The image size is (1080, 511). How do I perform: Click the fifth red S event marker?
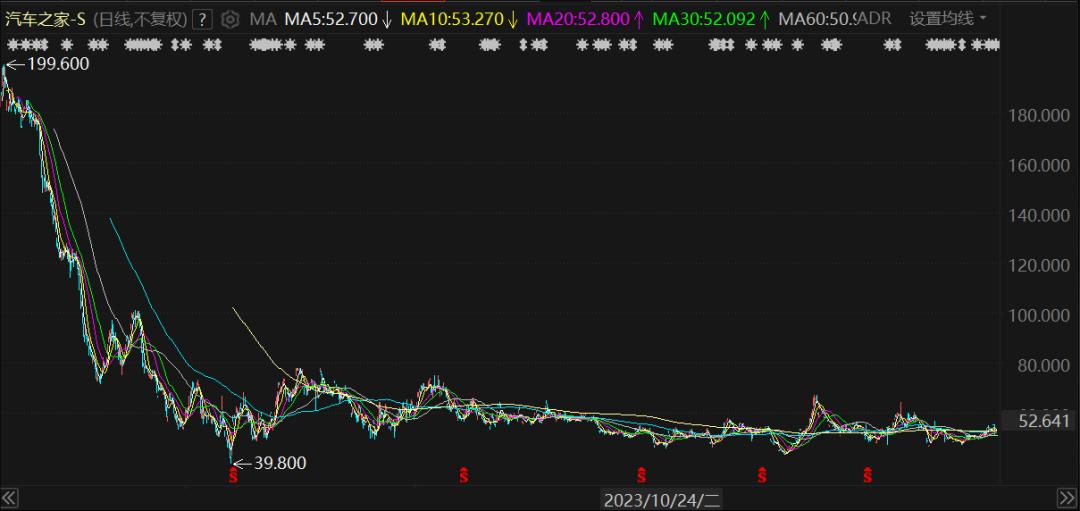pos(868,475)
